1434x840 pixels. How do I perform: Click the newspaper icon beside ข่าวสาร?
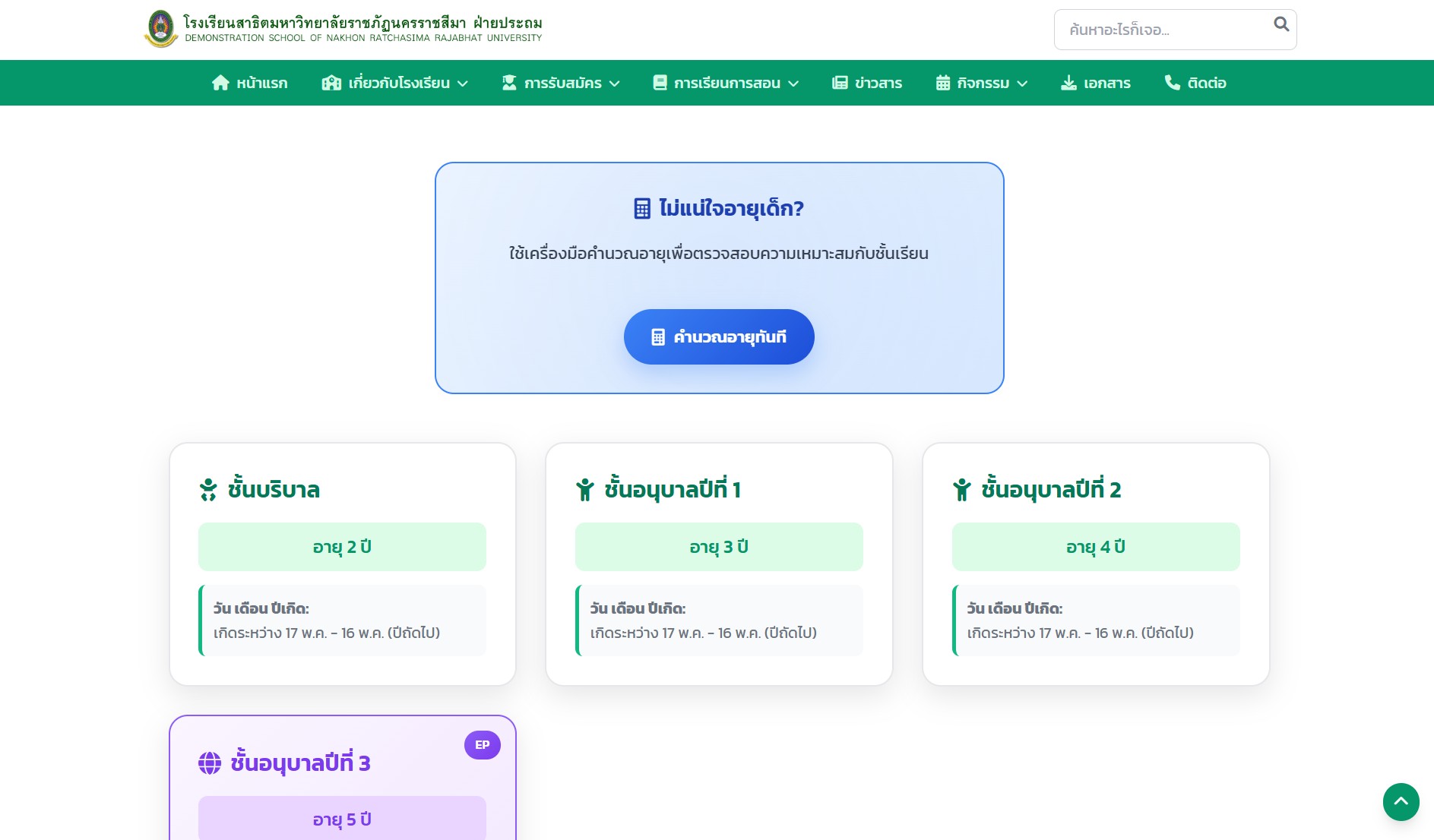tap(840, 83)
